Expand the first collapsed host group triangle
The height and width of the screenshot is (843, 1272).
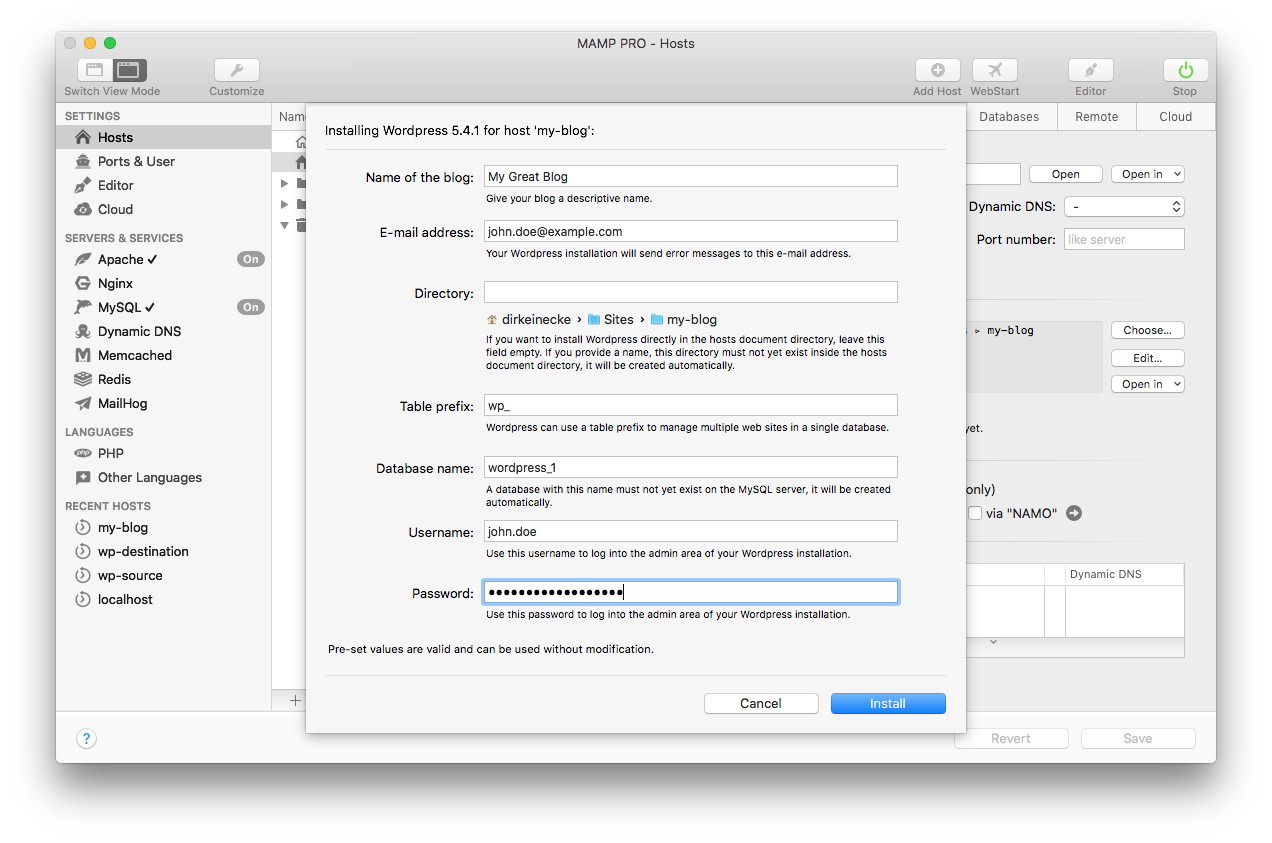pyautogui.click(x=285, y=183)
